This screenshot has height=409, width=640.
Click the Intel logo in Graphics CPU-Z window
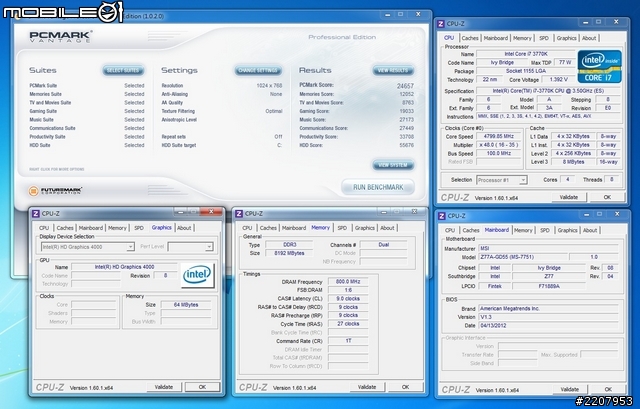[197, 275]
